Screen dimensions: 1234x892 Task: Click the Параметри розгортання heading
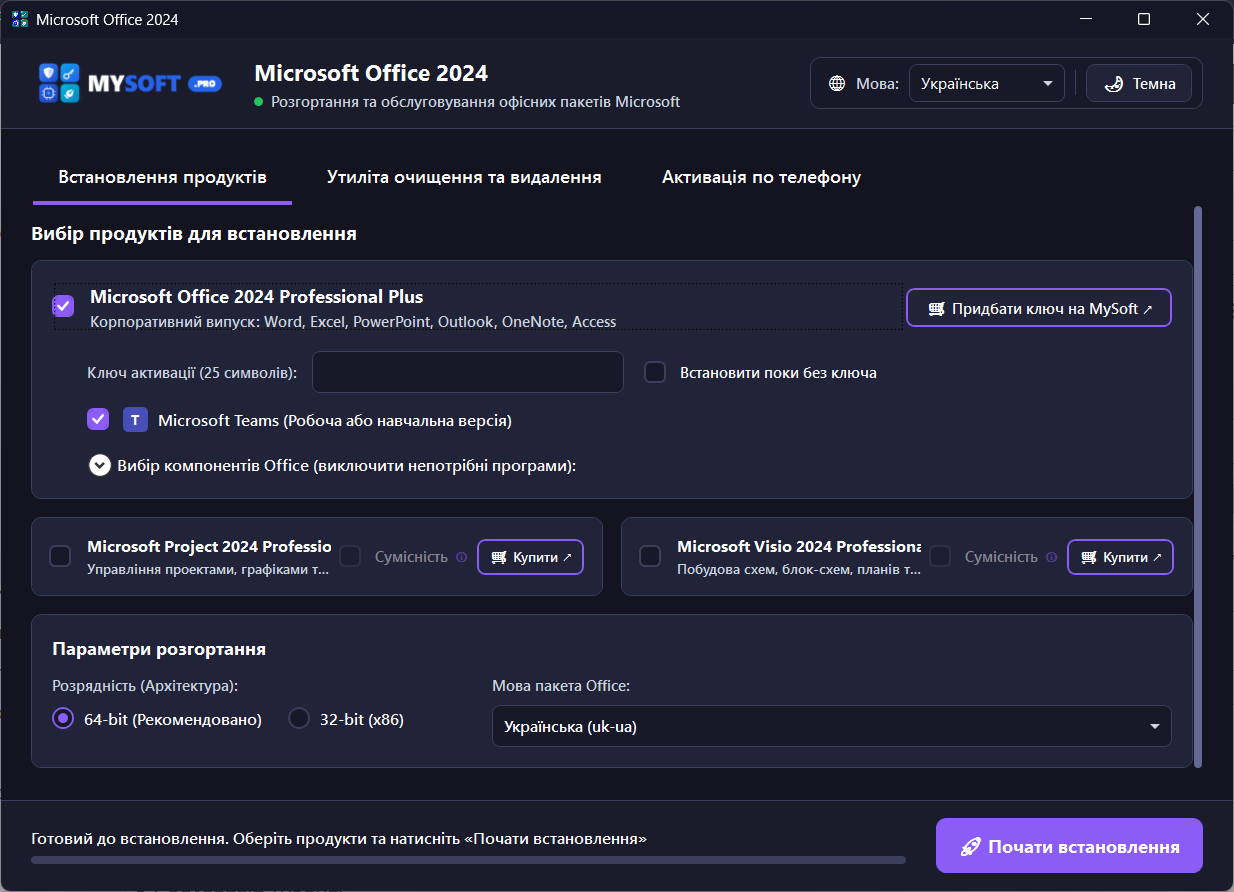pyautogui.click(x=159, y=649)
